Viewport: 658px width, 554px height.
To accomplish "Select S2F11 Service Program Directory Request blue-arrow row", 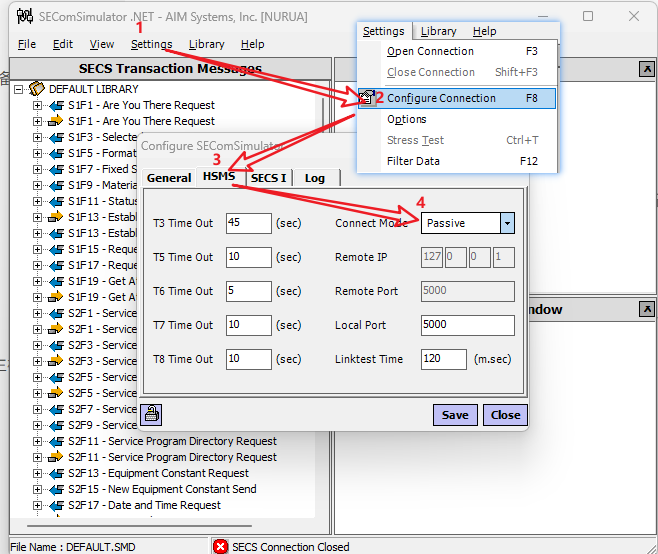I will pyautogui.click(x=172, y=441).
